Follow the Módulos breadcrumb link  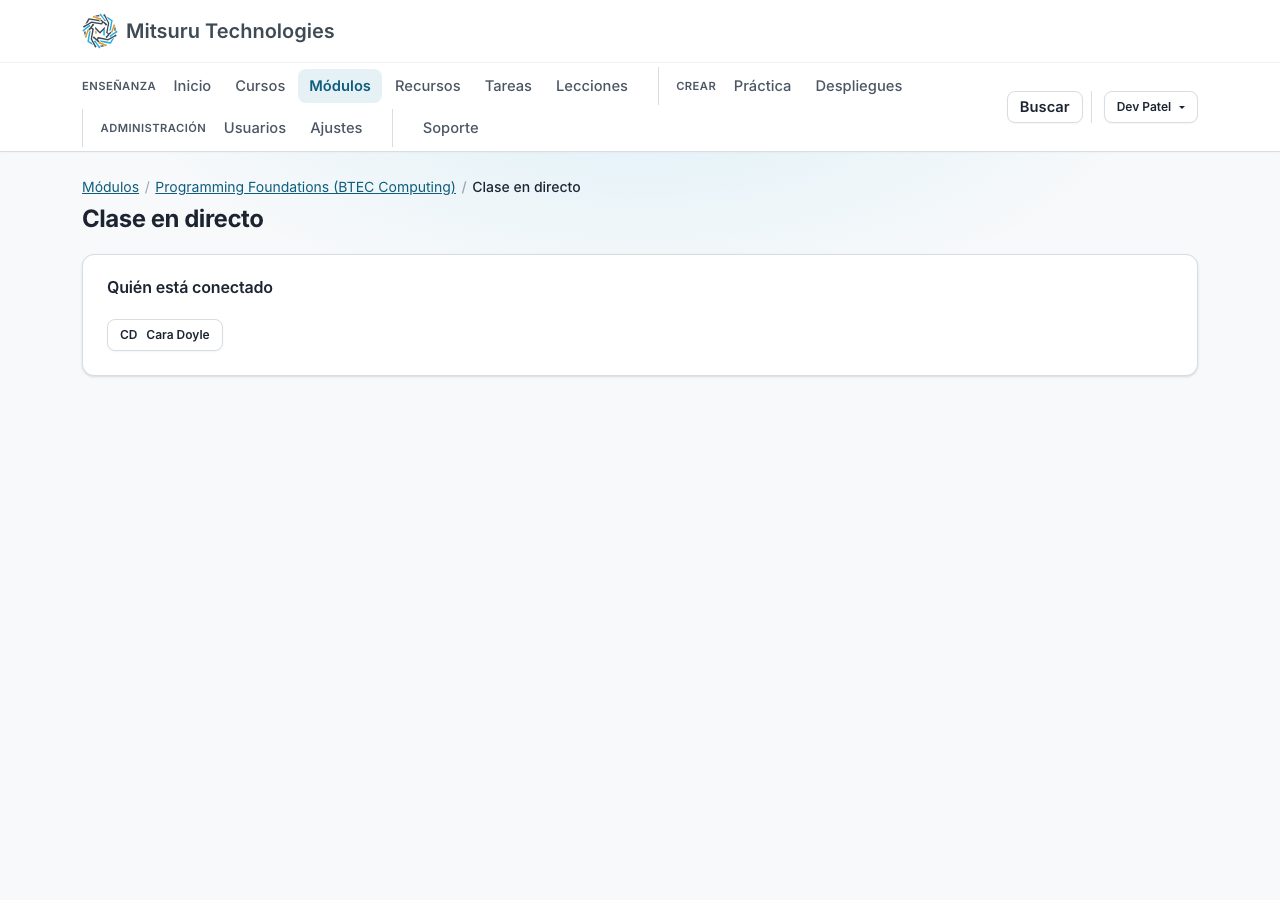coord(110,187)
